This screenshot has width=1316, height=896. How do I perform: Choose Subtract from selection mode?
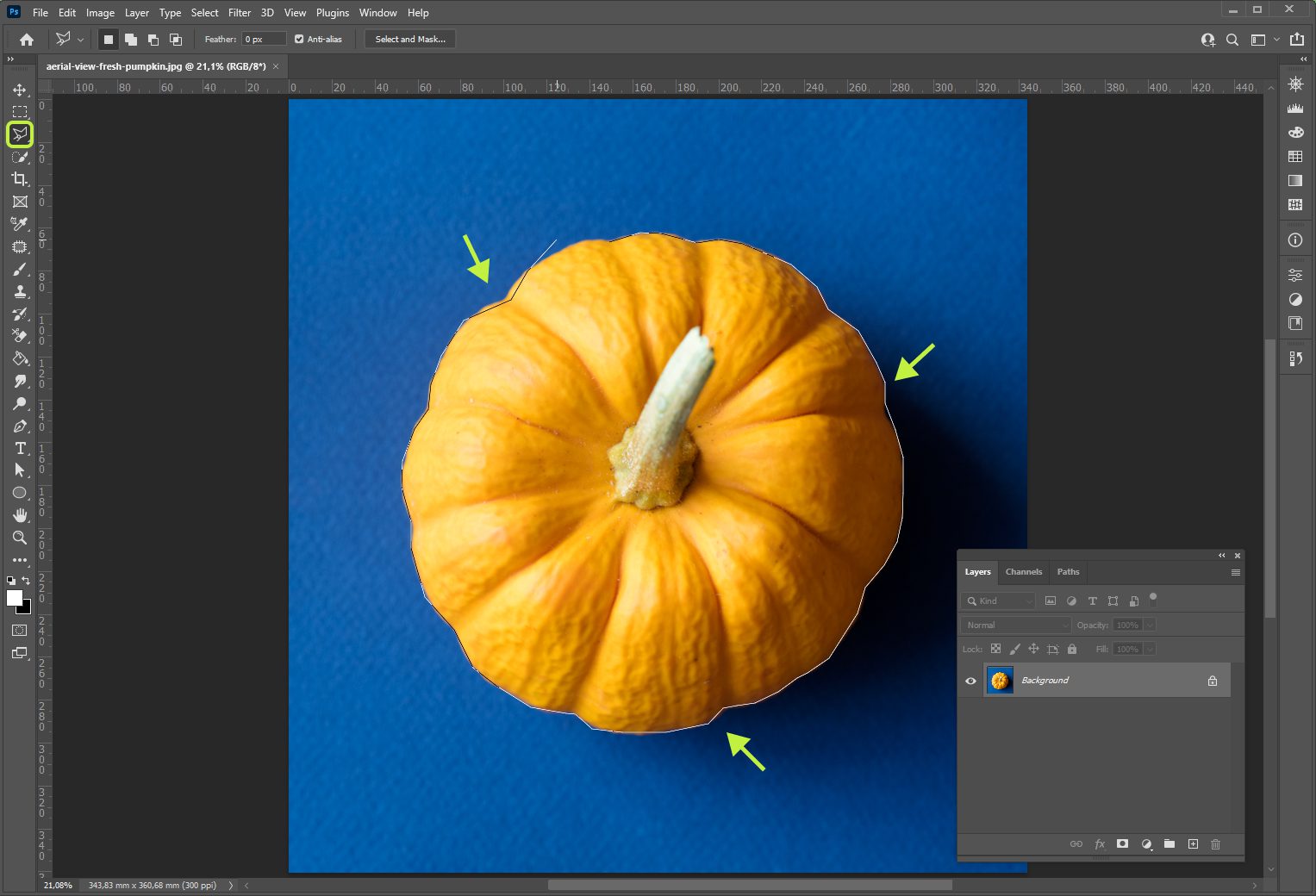153,40
